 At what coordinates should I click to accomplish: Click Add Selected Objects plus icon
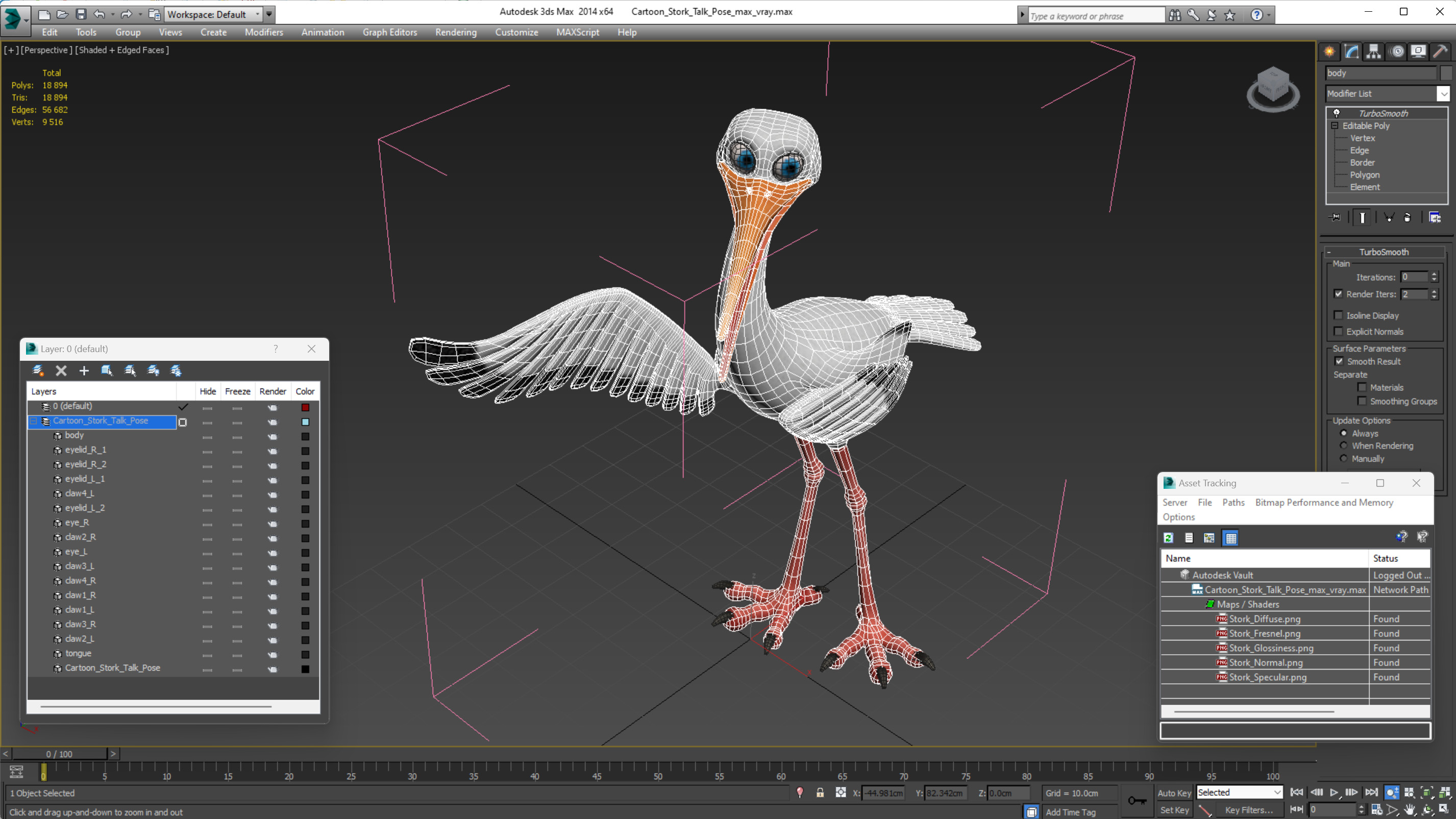(84, 371)
